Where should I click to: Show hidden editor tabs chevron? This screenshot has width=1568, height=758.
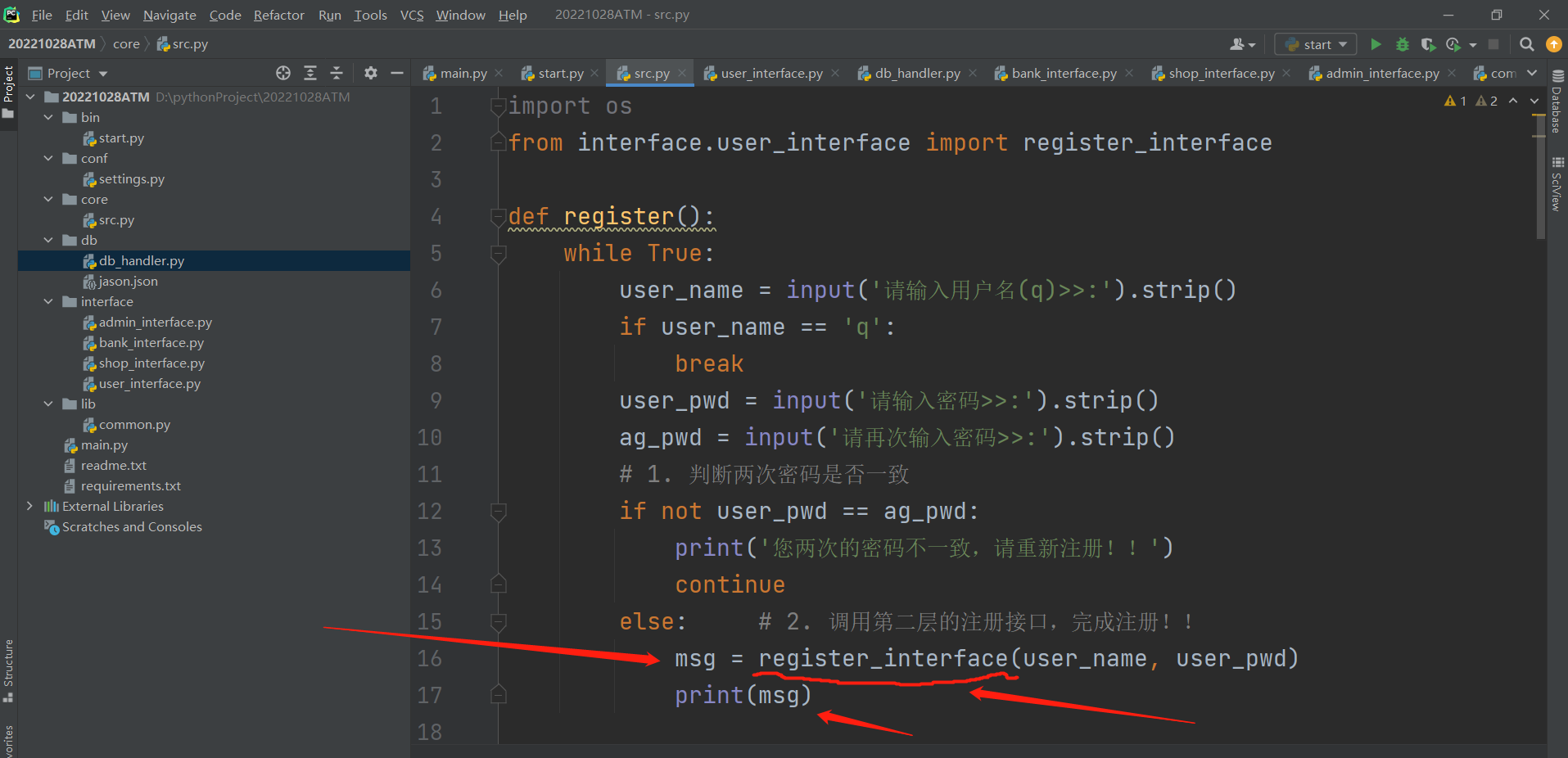[1532, 73]
